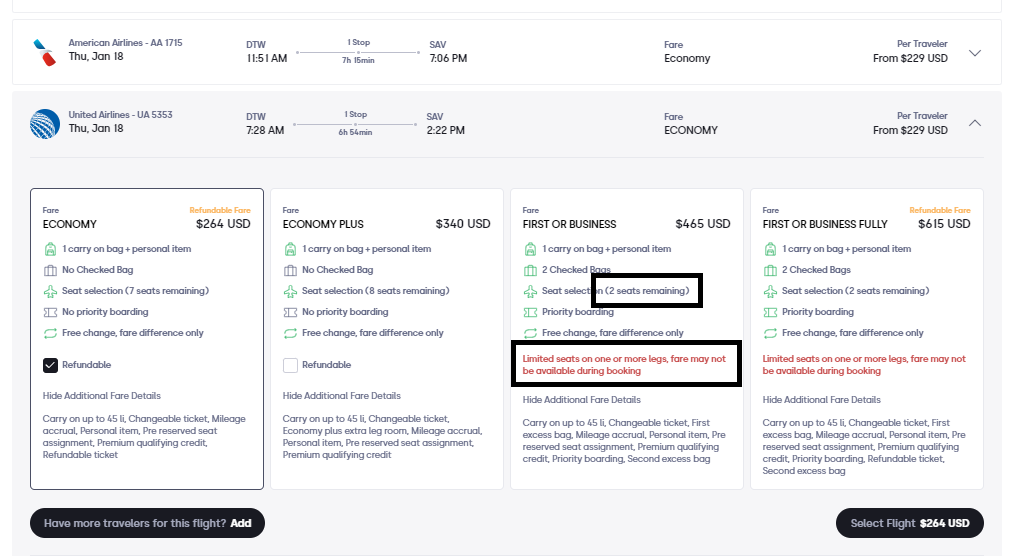The width and height of the screenshot is (1009, 556).
Task: Click Select Flight $264 USD button
Action: click(909, 523)
